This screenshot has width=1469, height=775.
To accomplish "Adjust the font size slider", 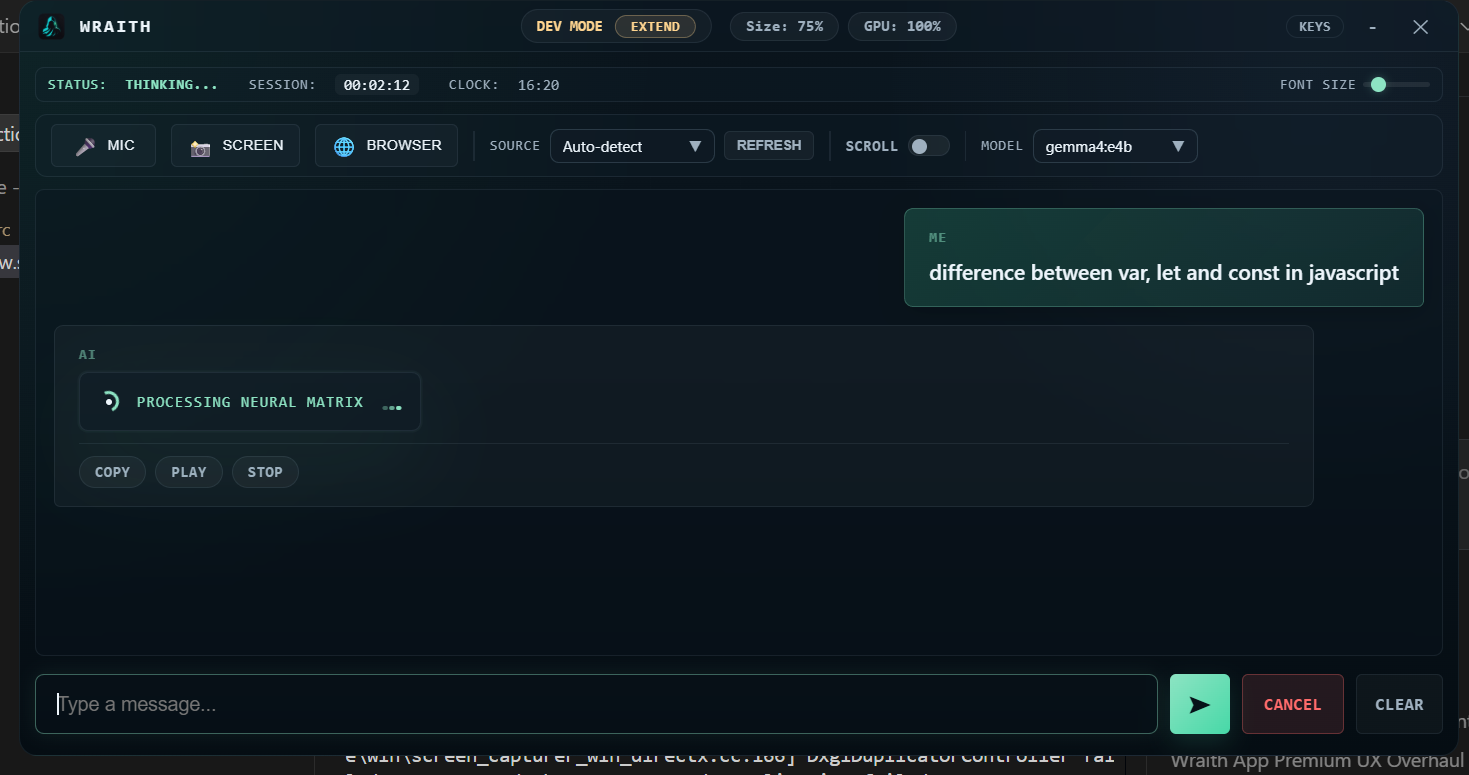I will click(x=1379, y=85).
